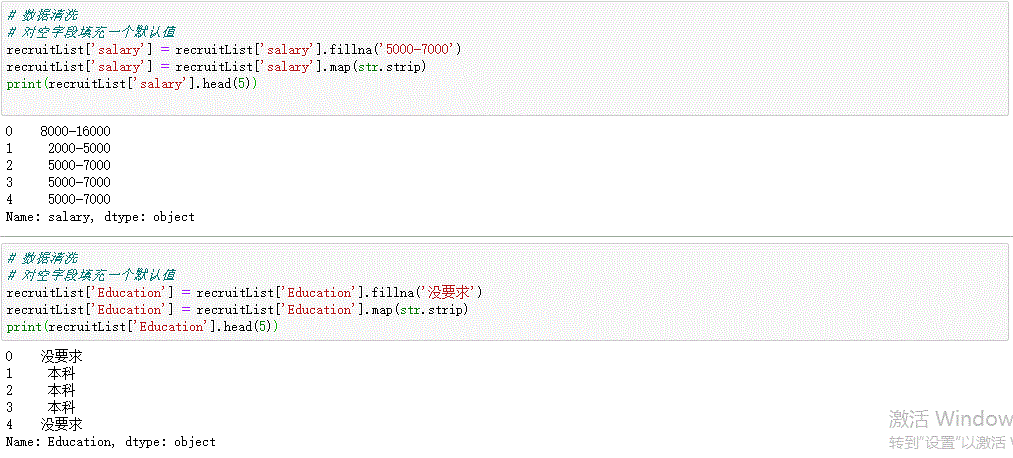Click the 本科 output at index 1
The width and height of the screenshot is (1013, 458).
click(x=61, y=373)
